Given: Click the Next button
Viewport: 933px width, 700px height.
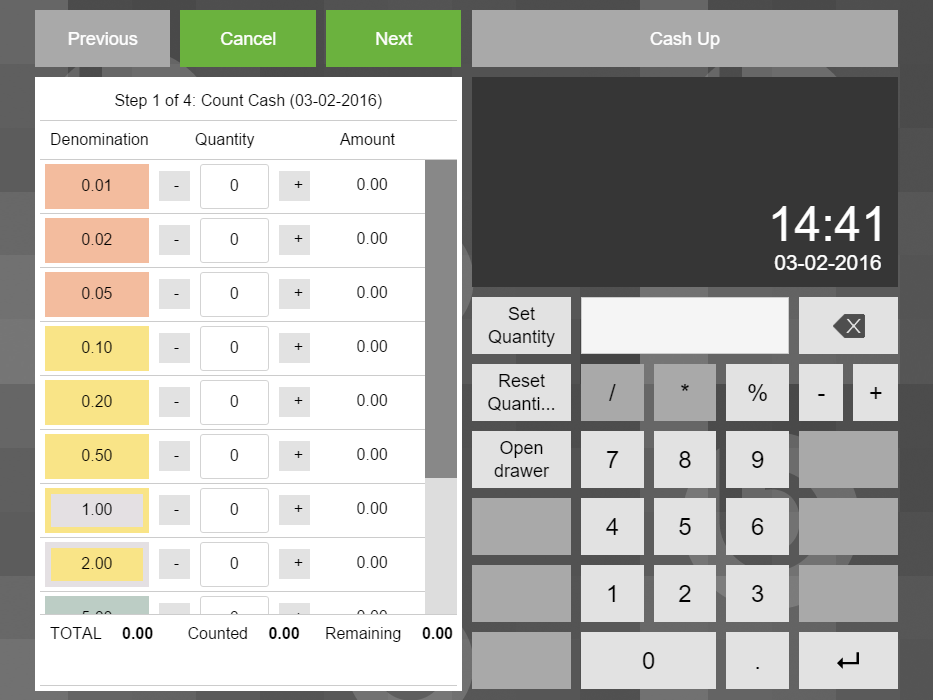Looking at the screenshot, I should (x=393, y=39).
